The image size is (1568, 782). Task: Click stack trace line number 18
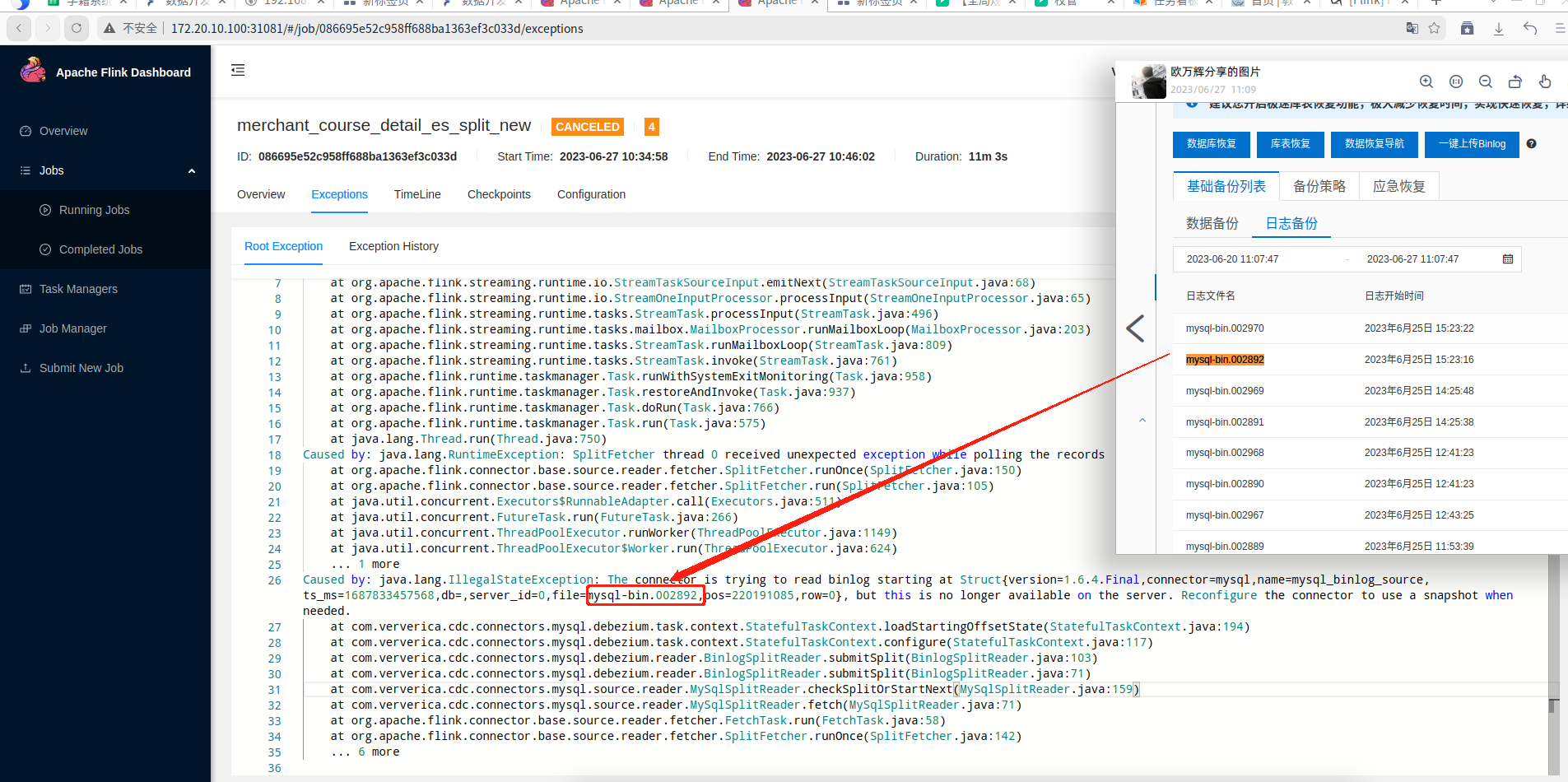coord(275,455)
